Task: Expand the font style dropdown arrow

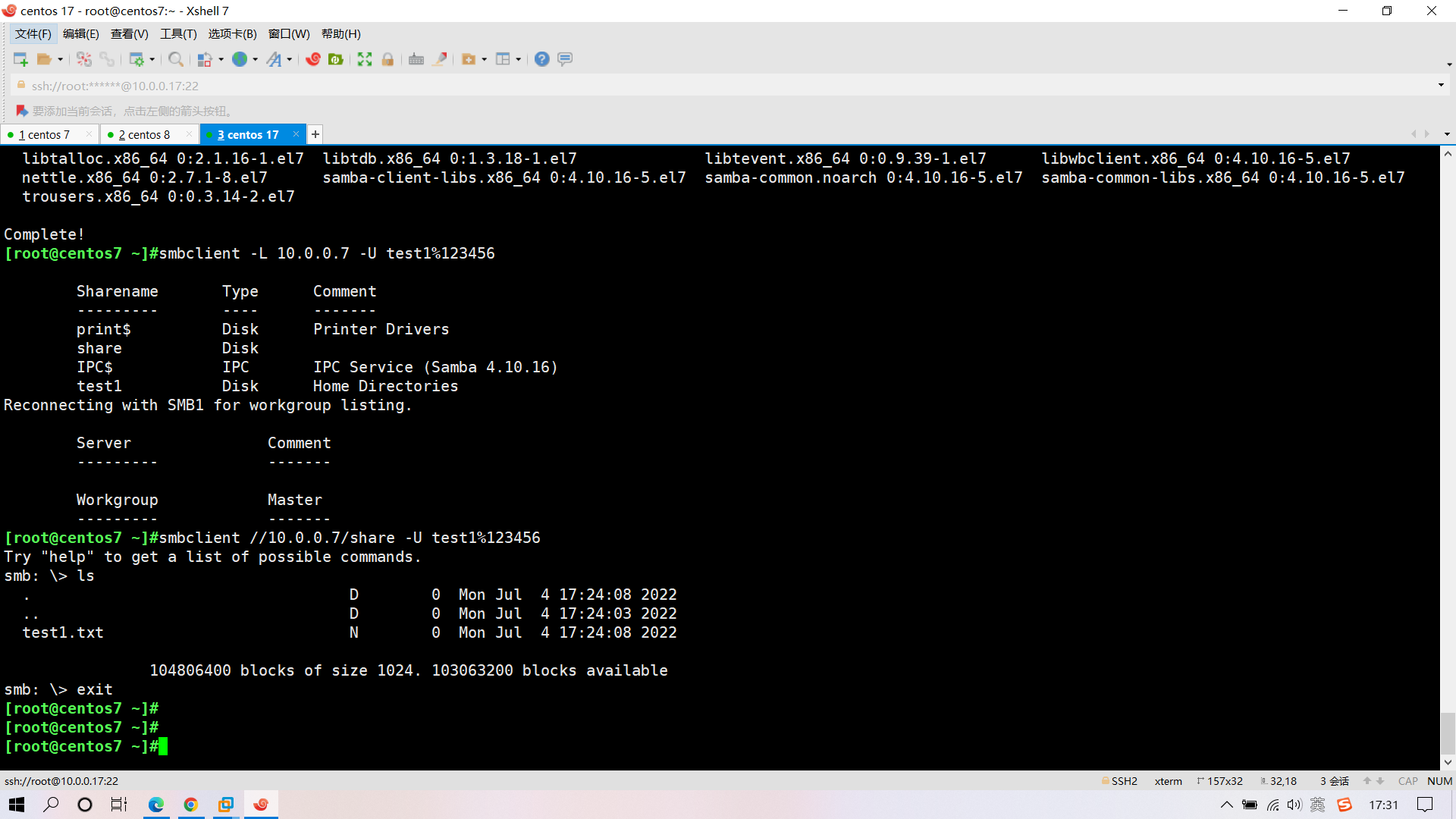Action: click(x=290, y=59)
